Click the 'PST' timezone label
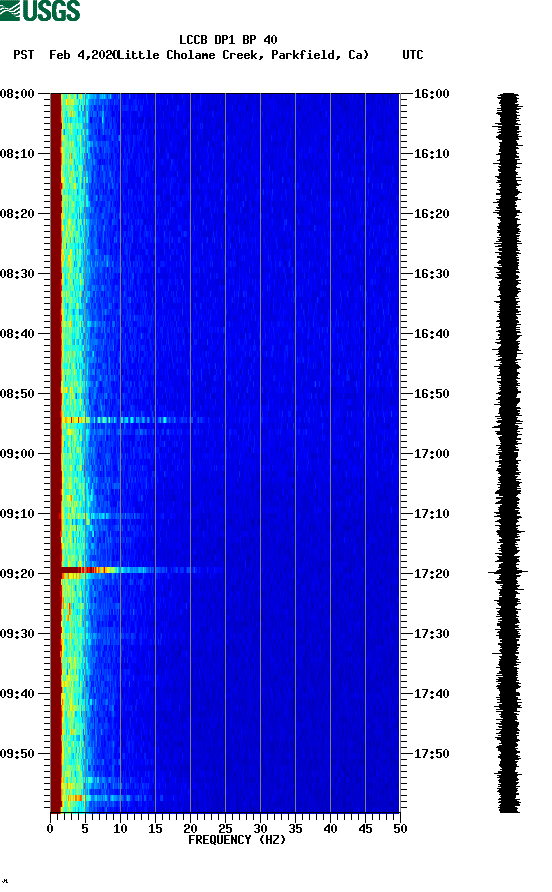Viewport: 552px width, 892px height. (24, 55)
